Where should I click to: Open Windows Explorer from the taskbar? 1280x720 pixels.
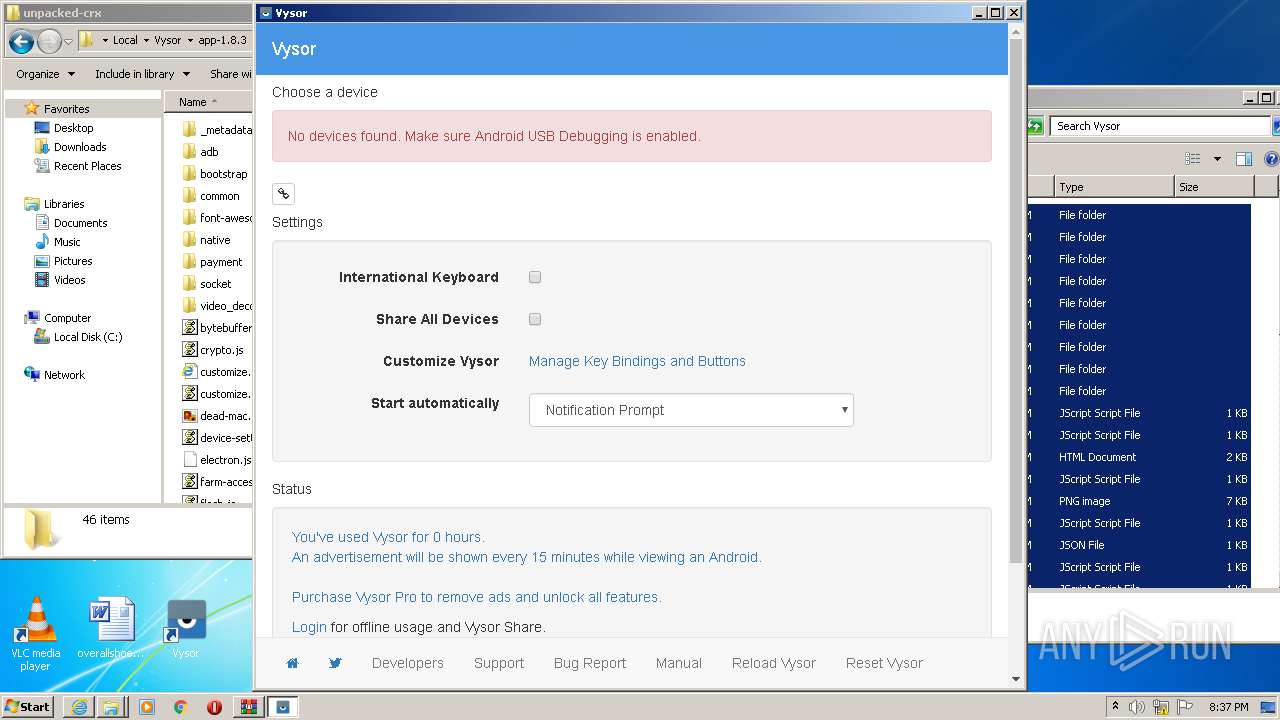(x=111, y=707)
